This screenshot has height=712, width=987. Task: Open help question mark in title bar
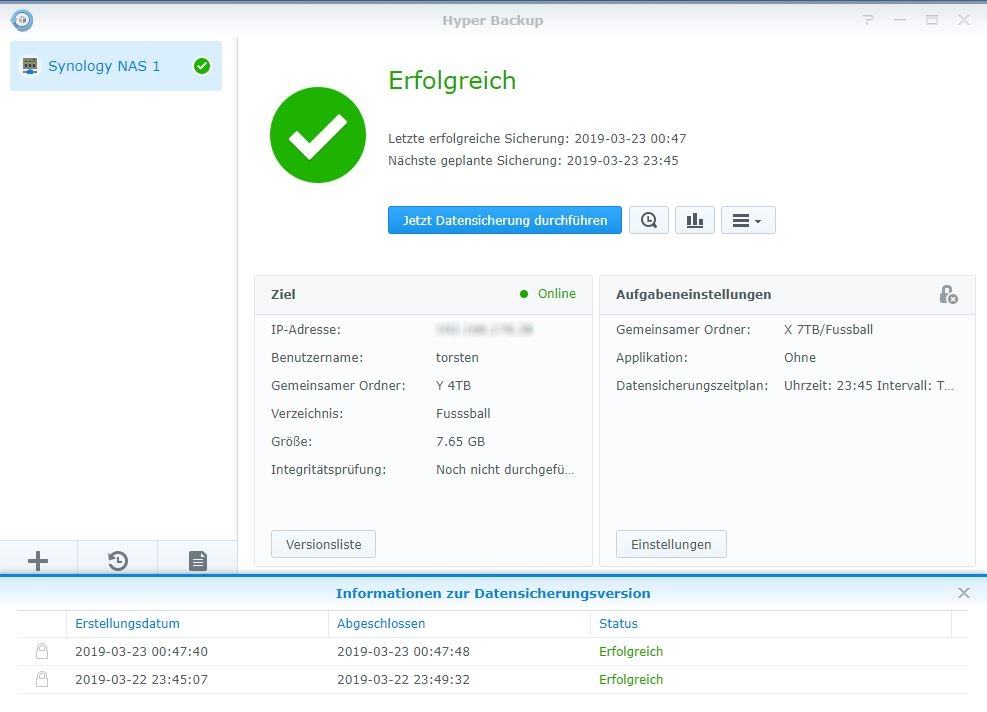click(869, 20)
